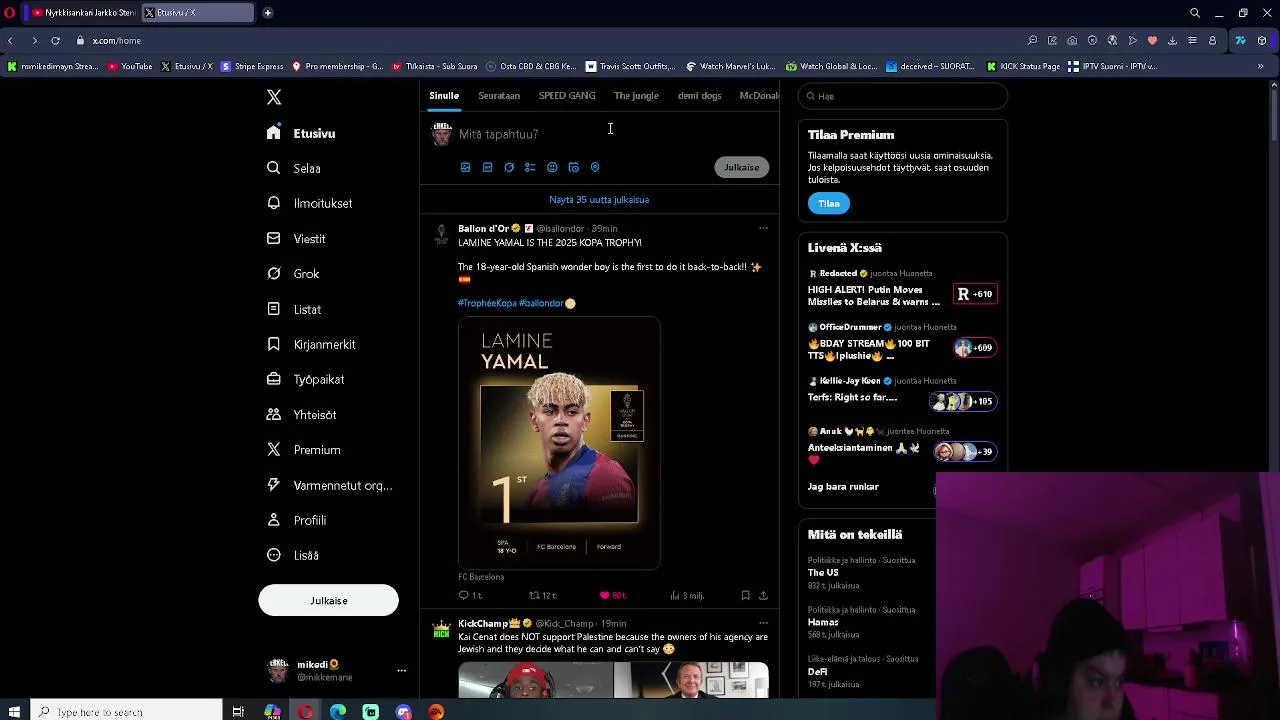Schedule post via calendar icon
Viewport: 1280px width, 720px height.
click(573, 167)
